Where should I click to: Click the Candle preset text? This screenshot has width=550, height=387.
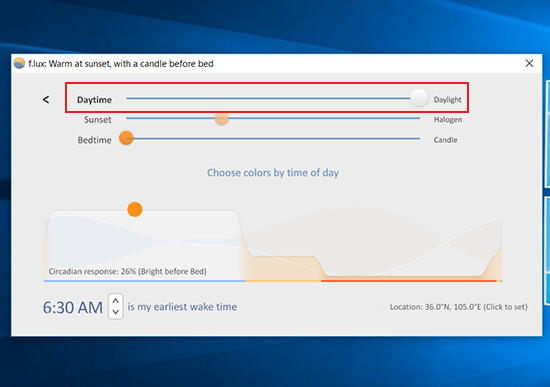coord(445,140)
